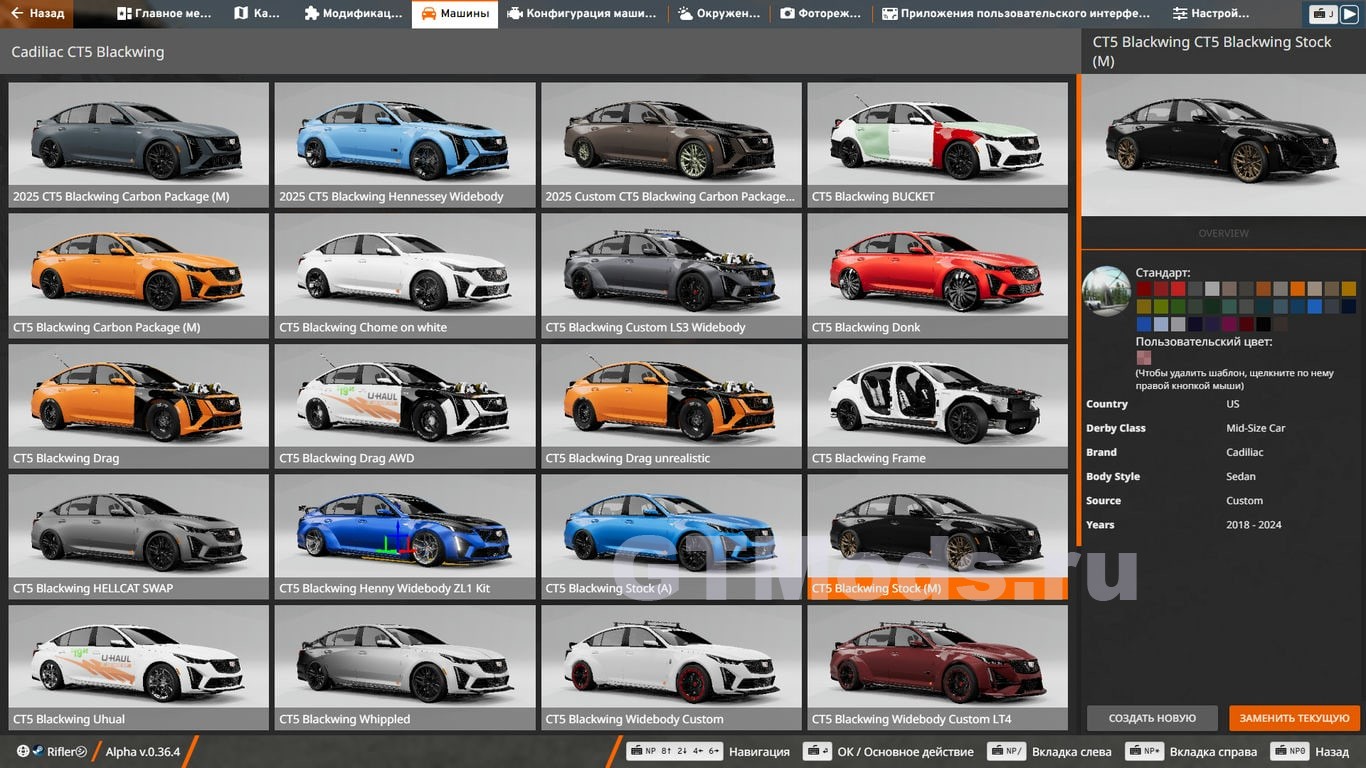Choose CT5 Blackwing Stock (A)
This screenshot has width=1366, height=768.
[671, 536]
